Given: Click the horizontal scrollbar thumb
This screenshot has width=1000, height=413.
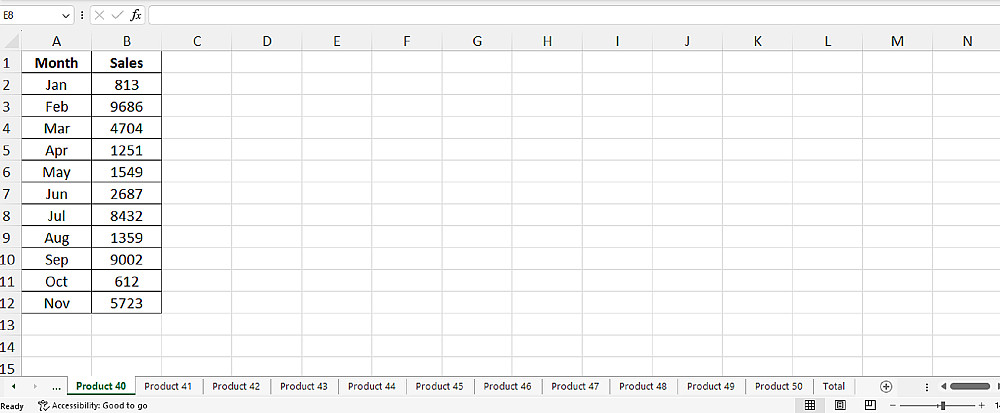Looking at the screenshot, I should [970, 386].
